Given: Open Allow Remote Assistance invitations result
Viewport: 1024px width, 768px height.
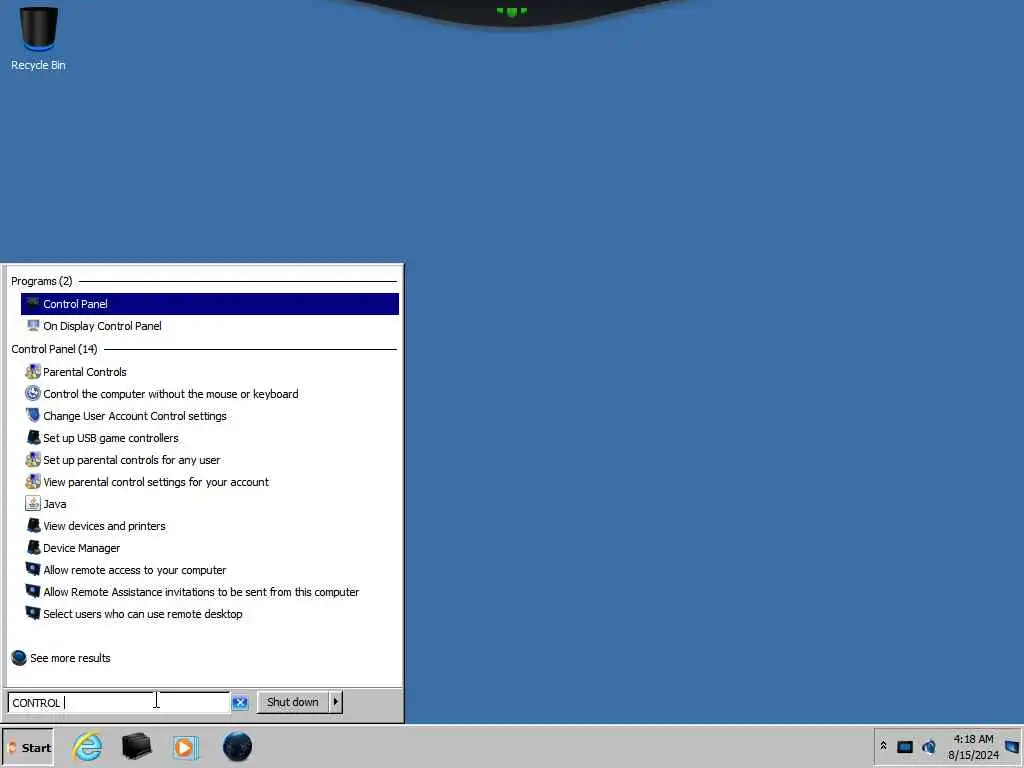Looking at the screenshot, I should [x=210, y=592].
